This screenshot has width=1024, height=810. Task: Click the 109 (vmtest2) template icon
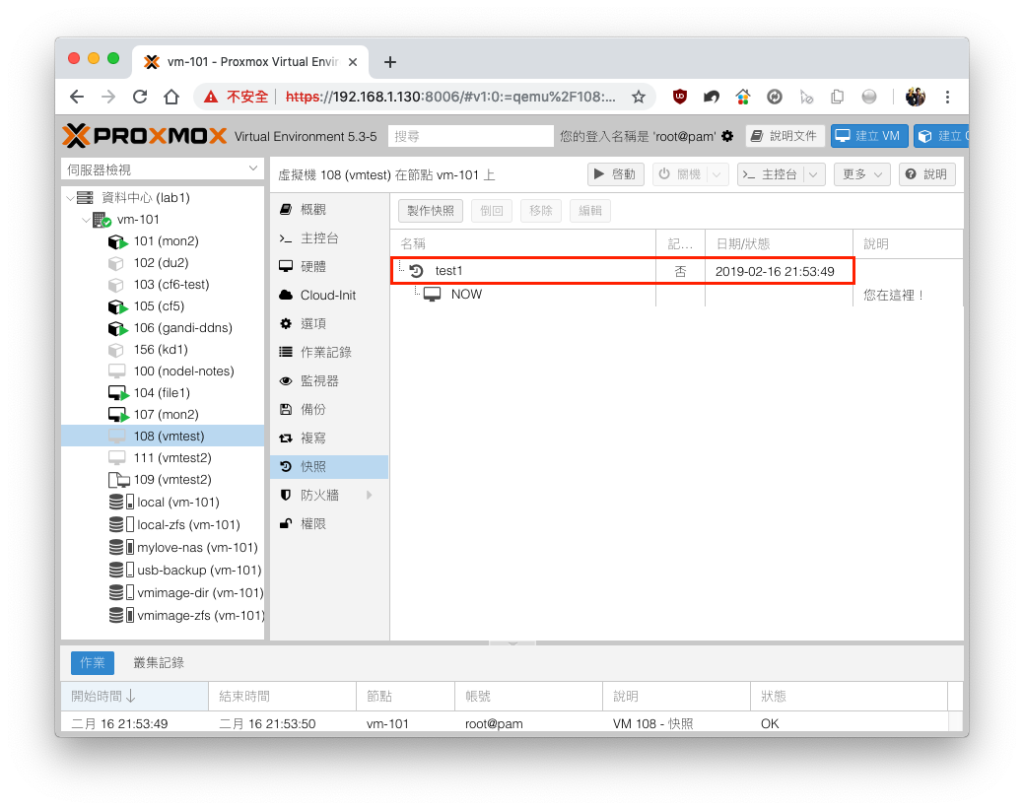[118, 480]
